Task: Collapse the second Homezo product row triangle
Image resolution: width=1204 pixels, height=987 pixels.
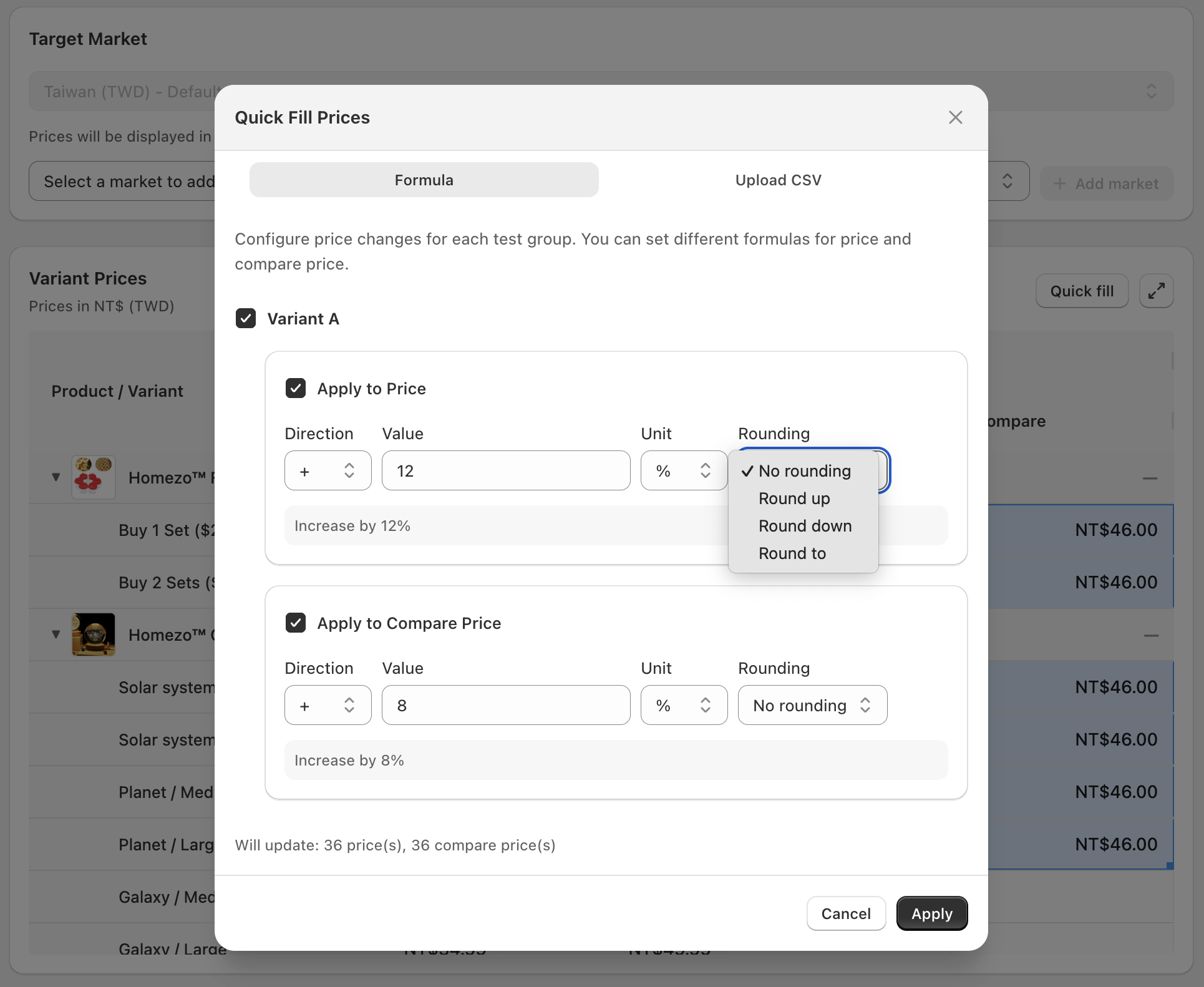Action: click(56, 634)
